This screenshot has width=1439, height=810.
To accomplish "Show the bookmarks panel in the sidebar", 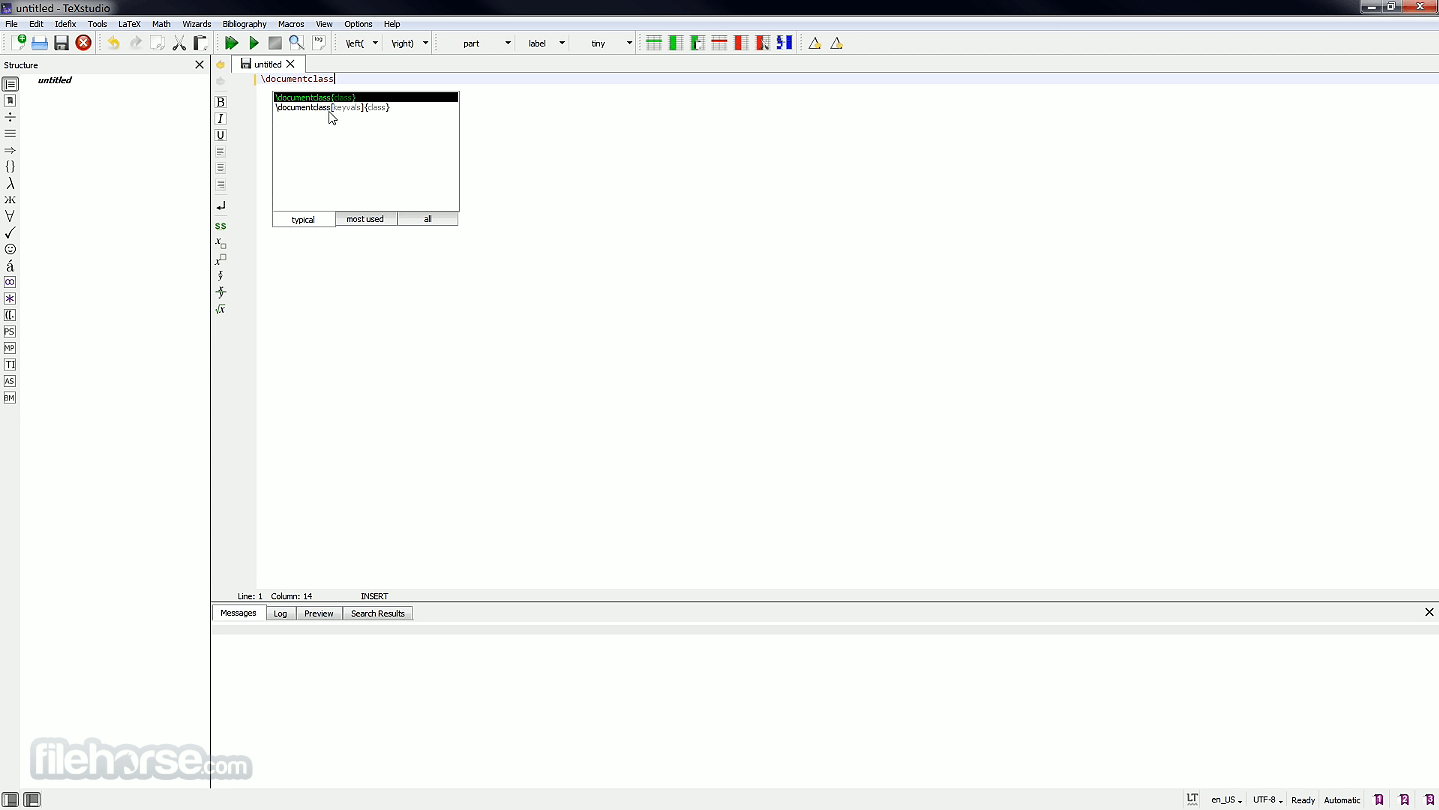I will tap(10, 101).
